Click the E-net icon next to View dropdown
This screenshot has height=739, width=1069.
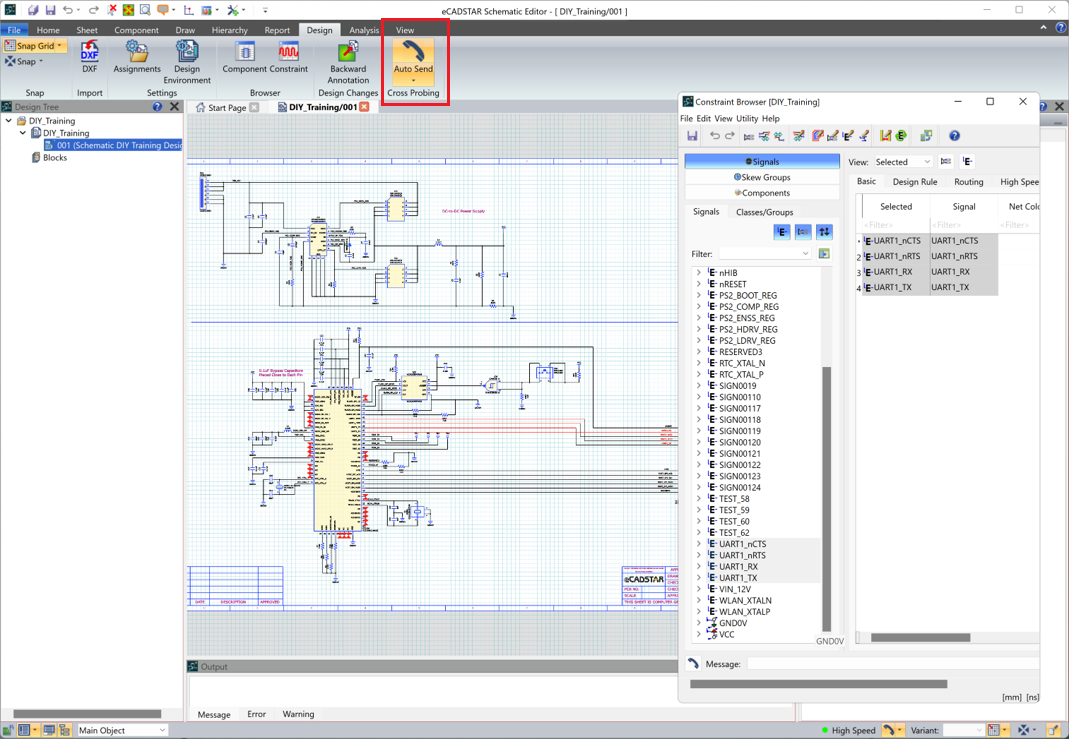(x=967, y=162)
